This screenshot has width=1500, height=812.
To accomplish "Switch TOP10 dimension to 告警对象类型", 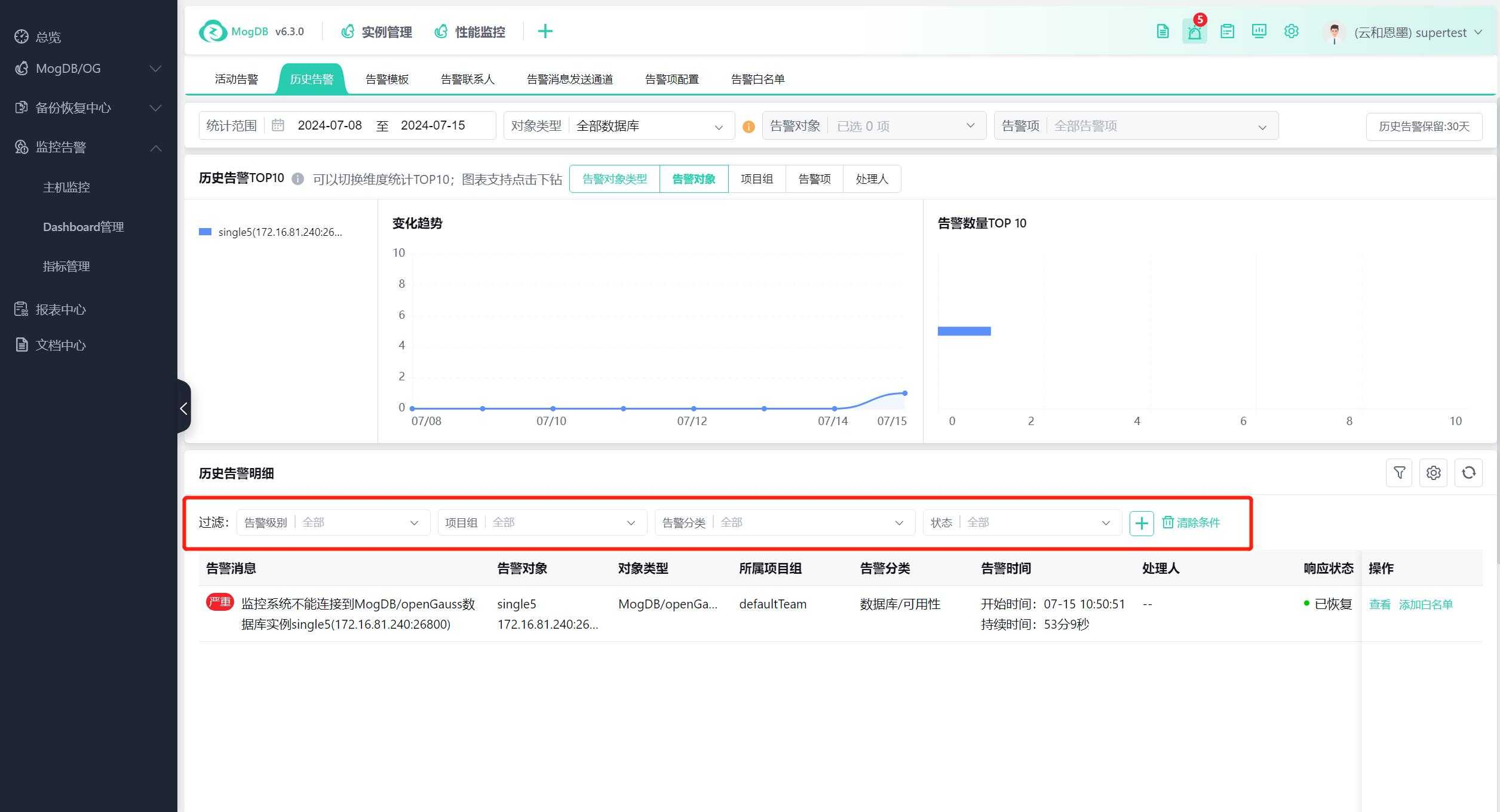I will [x=614, y=179].
